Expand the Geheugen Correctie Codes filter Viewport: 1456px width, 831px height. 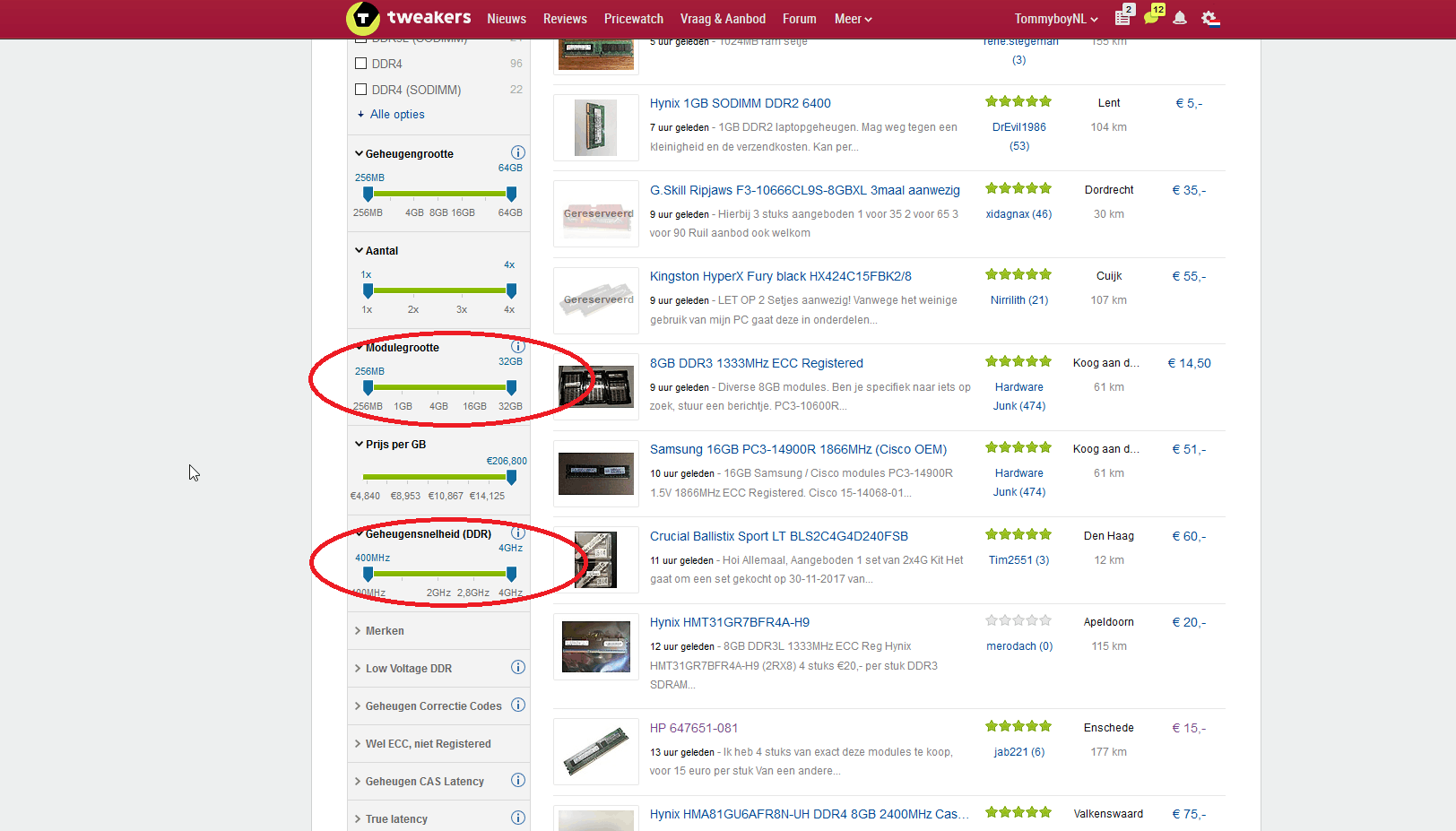[429, 706]
